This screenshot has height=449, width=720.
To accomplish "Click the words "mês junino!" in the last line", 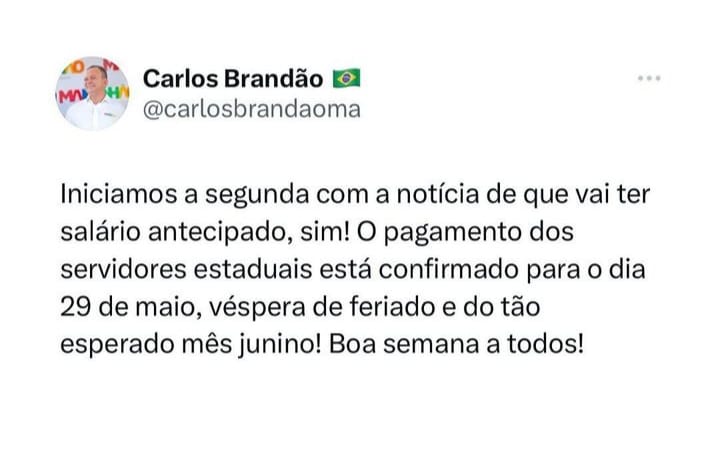I will coord(252,345).
